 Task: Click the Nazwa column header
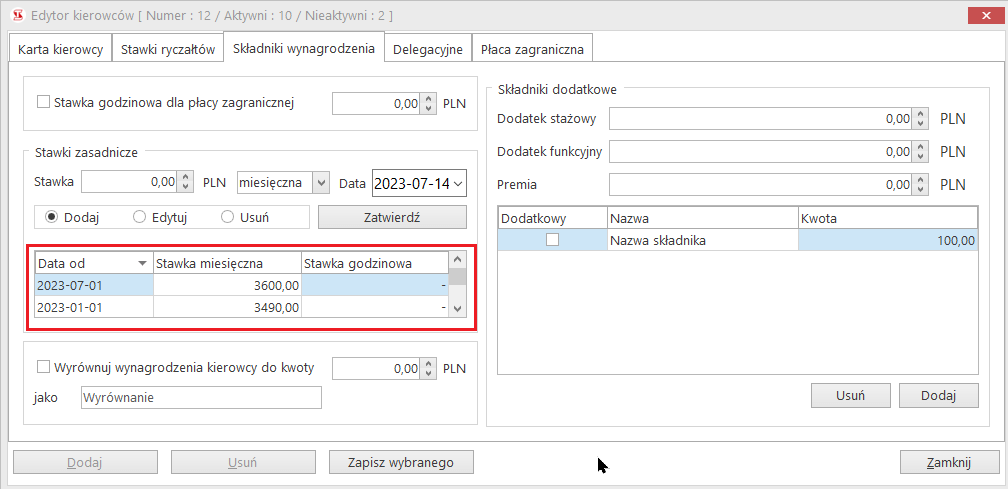point(703,218)
